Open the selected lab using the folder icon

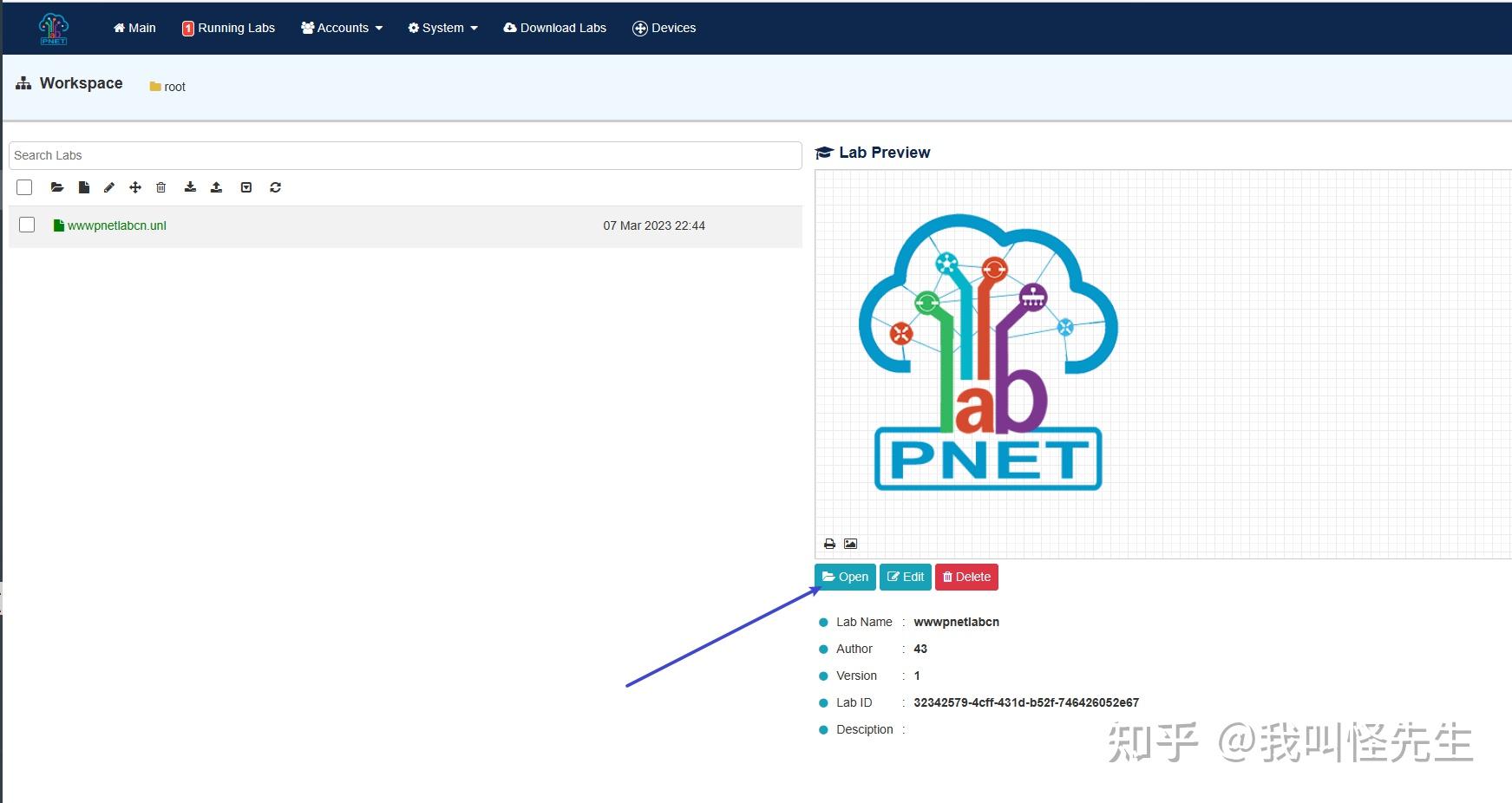(x=57, y=187)
